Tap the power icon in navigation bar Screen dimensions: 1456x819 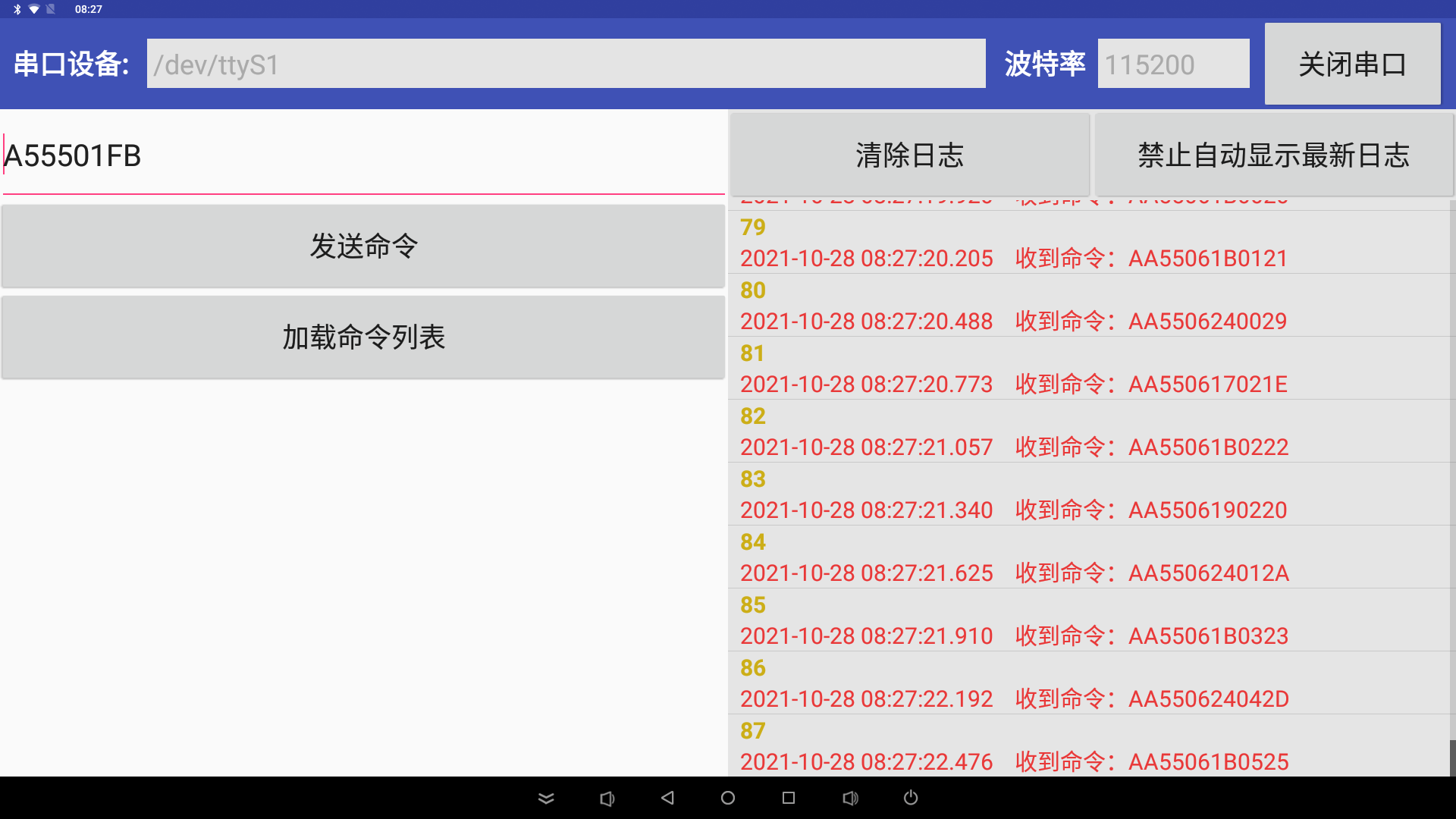(x=909, y=798)
